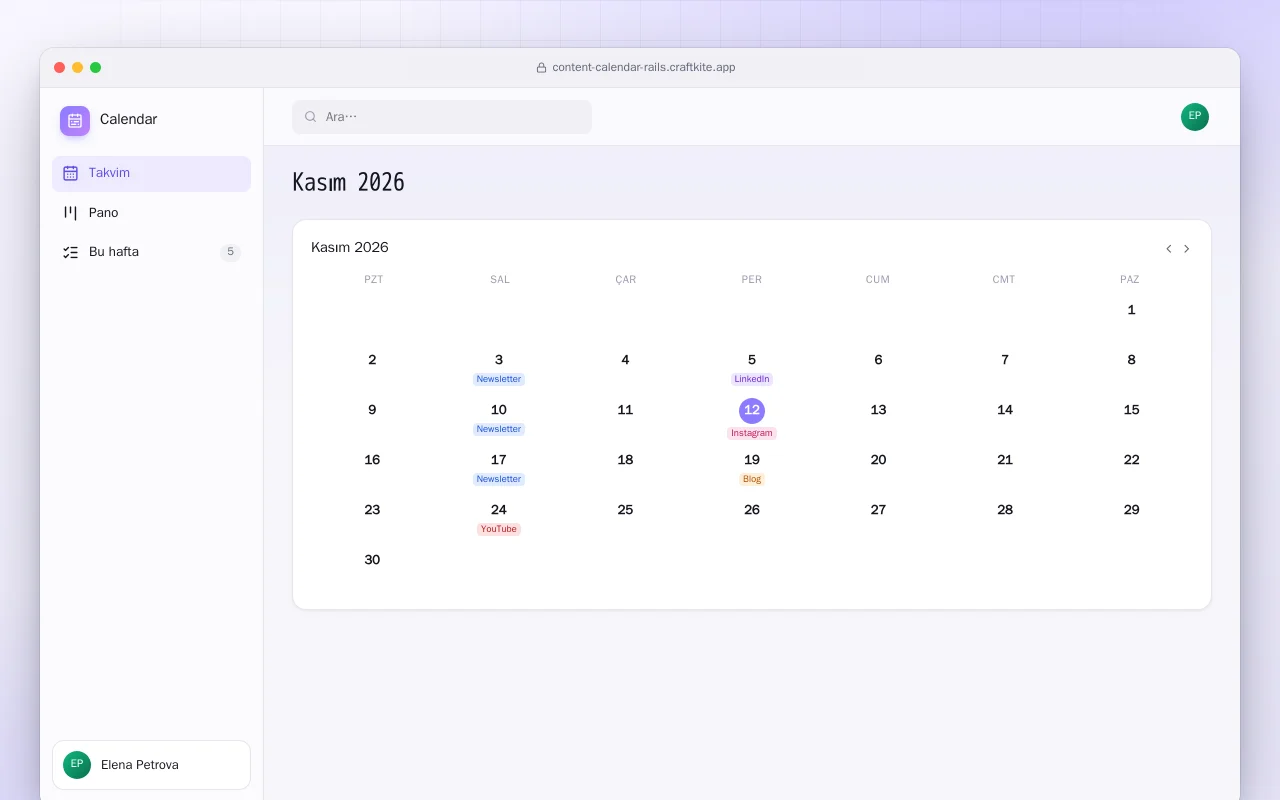Select day 15 in the calendar
The image size is (1280, 800).
click(1131, 410)
